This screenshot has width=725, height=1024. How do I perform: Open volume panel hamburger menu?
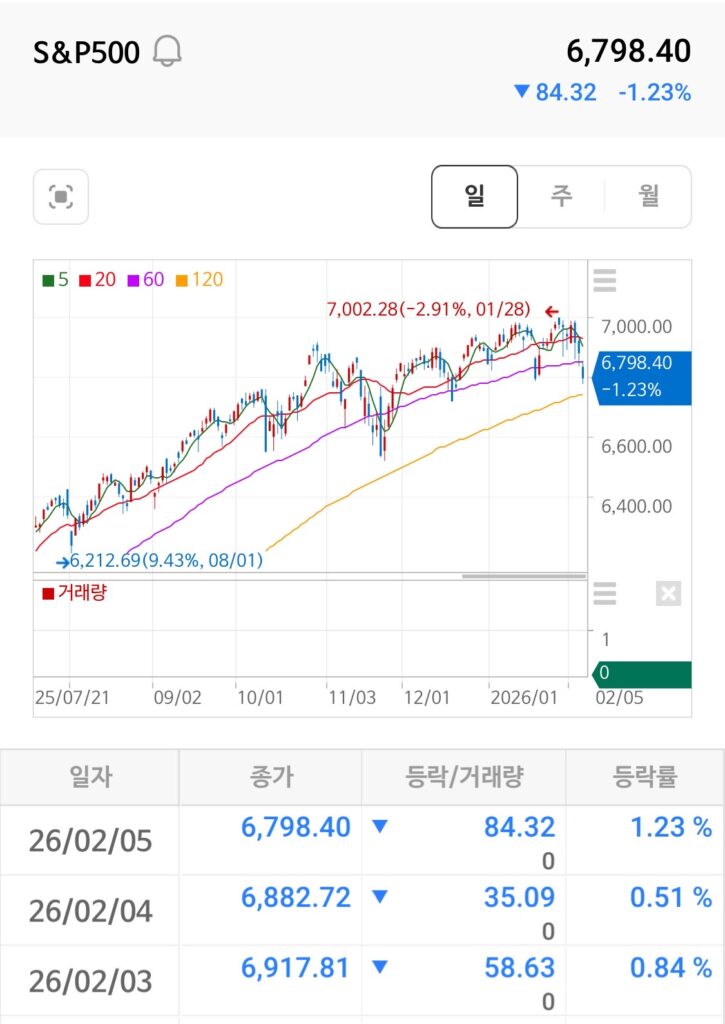click(x=605, y=595)
